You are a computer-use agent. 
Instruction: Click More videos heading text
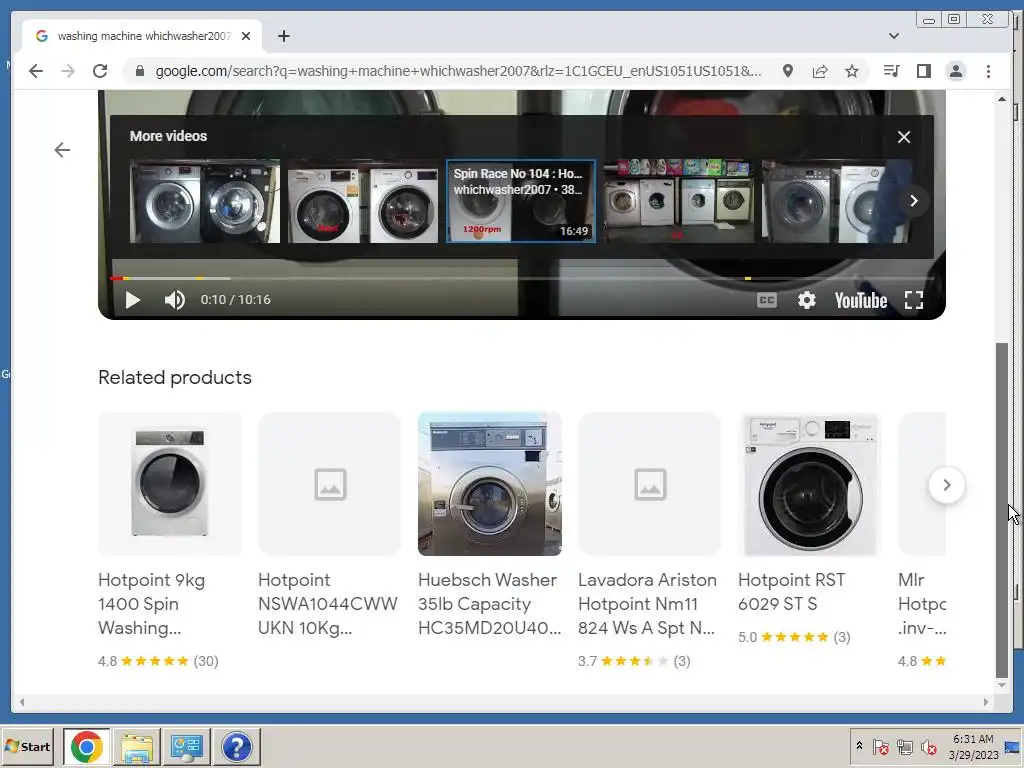point(168,136)
